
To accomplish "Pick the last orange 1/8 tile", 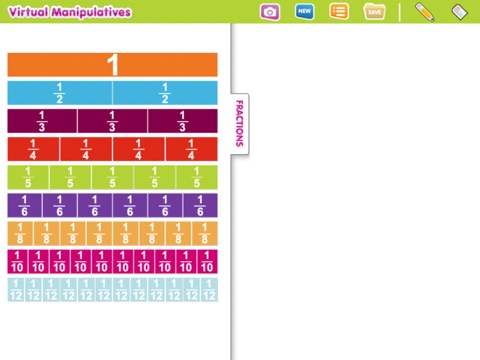I will tap(205, 233).
